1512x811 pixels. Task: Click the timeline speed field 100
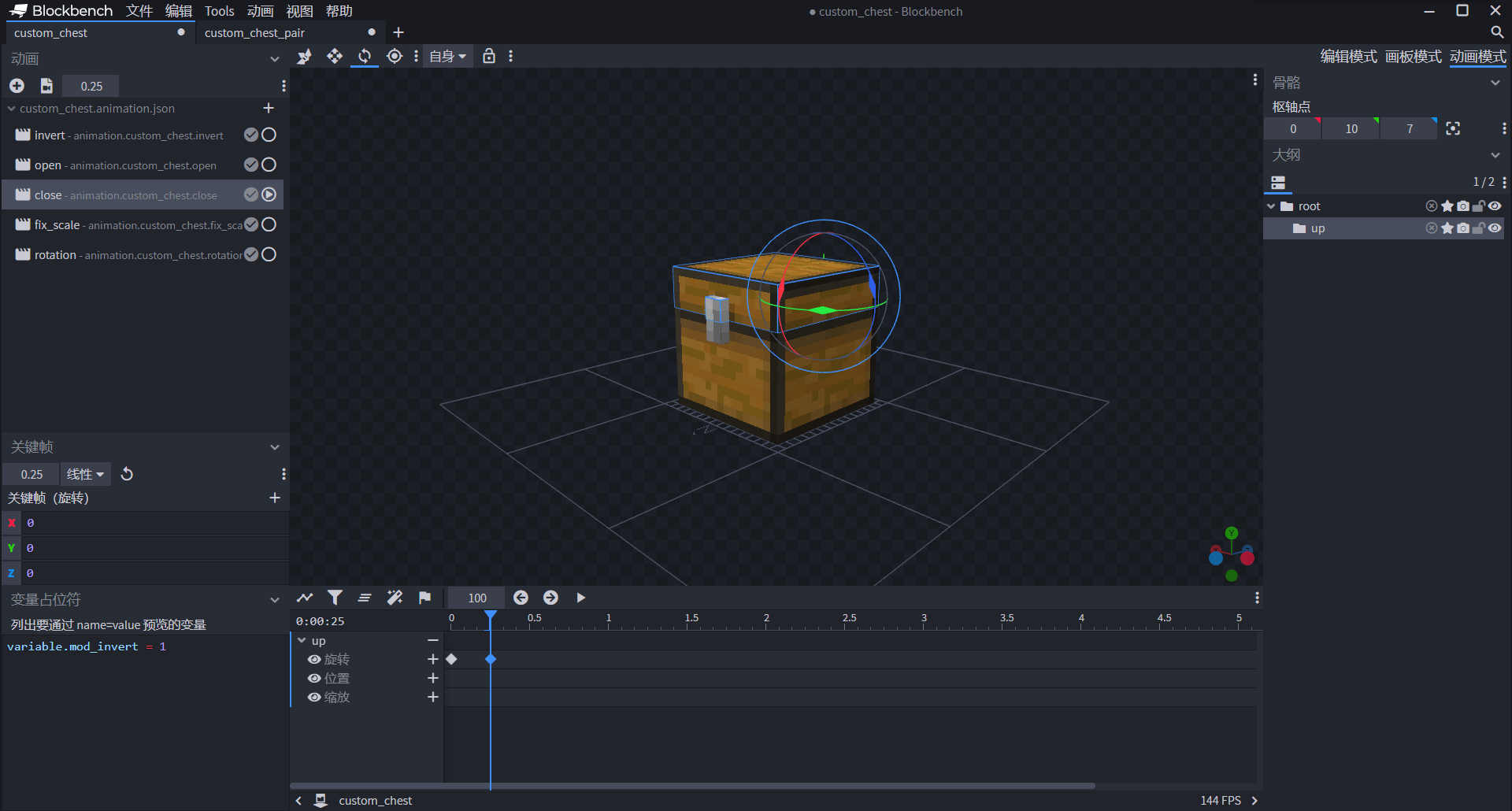point(476,598)
